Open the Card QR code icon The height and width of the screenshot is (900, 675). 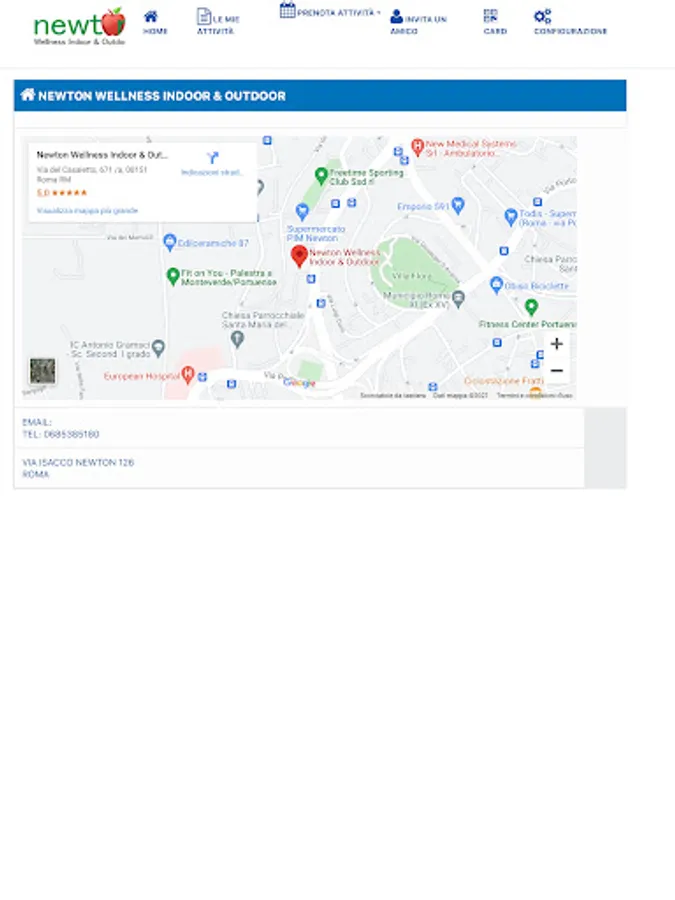coord(491,15)
